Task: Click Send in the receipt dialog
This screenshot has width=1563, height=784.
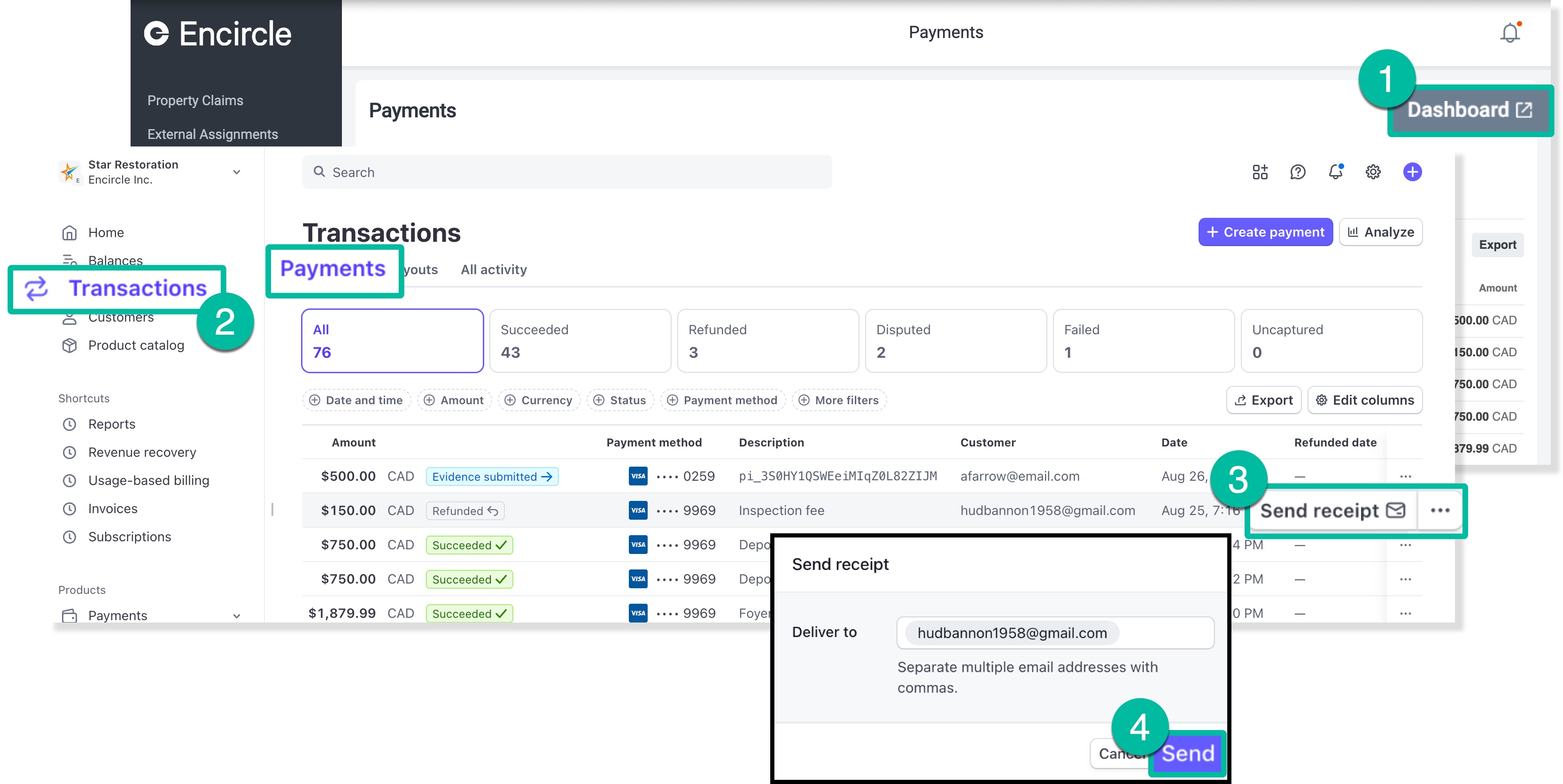Action: click(x=1187, y=753)
